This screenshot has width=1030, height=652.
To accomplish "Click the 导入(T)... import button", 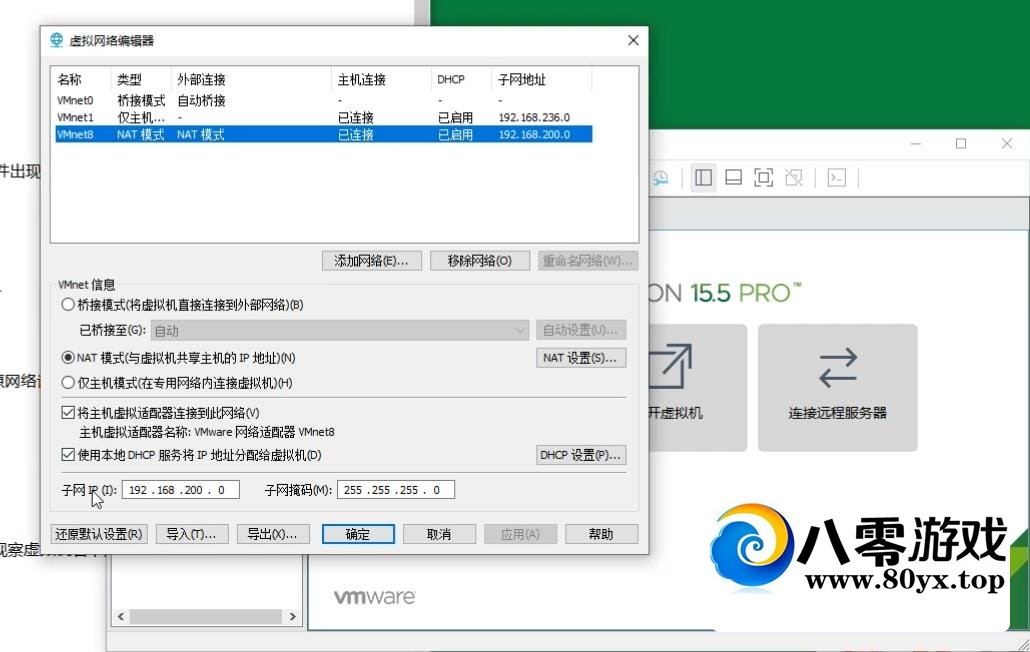I will (x=192, y=534).
